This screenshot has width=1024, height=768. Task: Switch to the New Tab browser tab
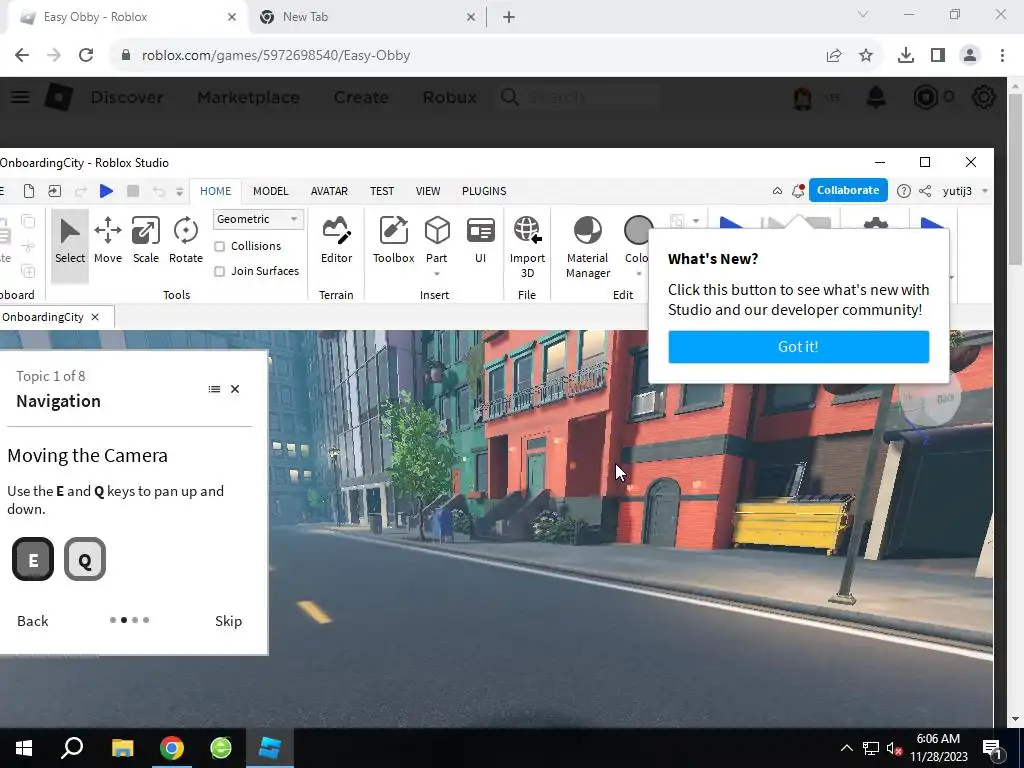tap(366, 17)
